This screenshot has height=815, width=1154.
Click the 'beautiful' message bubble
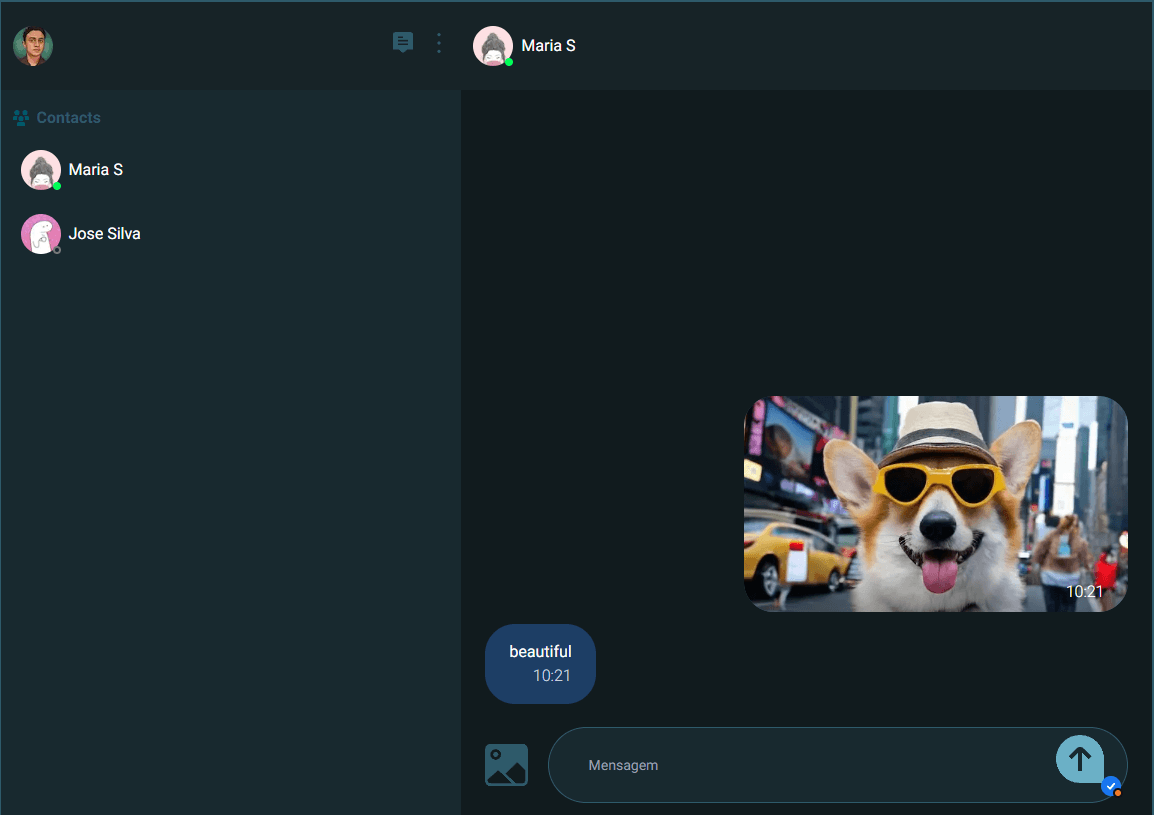tap(540, 663)
